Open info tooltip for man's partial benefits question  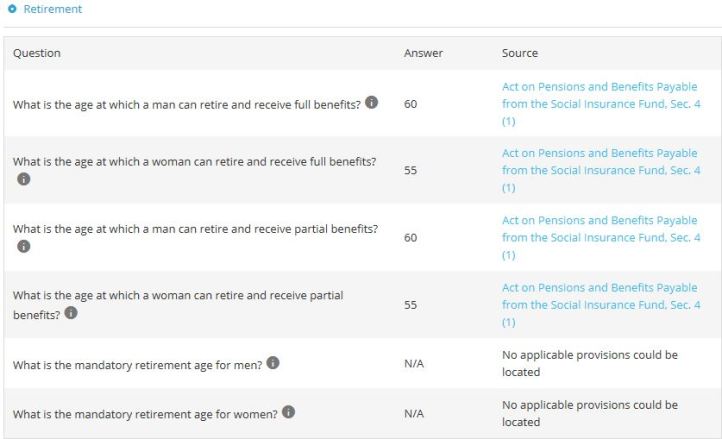pyautogui.click(x=24, y=246)
